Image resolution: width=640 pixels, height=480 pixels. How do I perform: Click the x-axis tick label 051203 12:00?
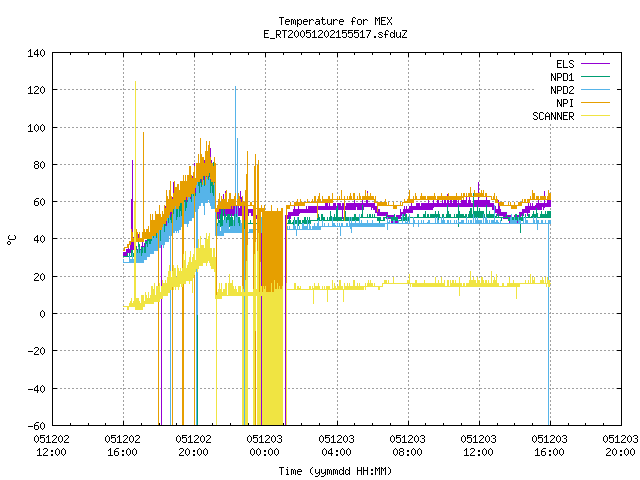click(478, 445)
